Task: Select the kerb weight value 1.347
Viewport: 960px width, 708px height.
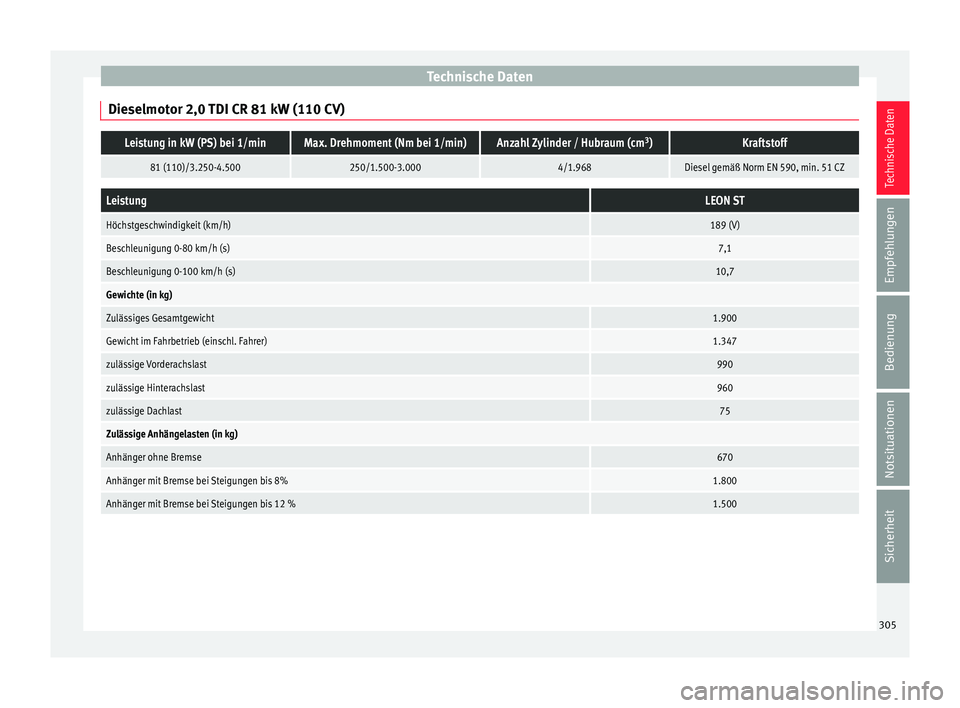Action: click(725, 341)
